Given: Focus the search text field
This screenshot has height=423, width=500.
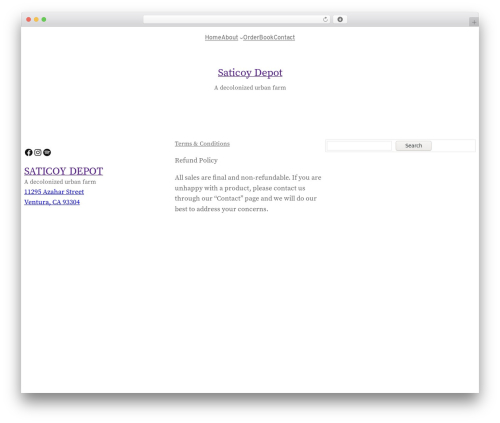Looking at the screenshot, I should click(x=359, y=146).
